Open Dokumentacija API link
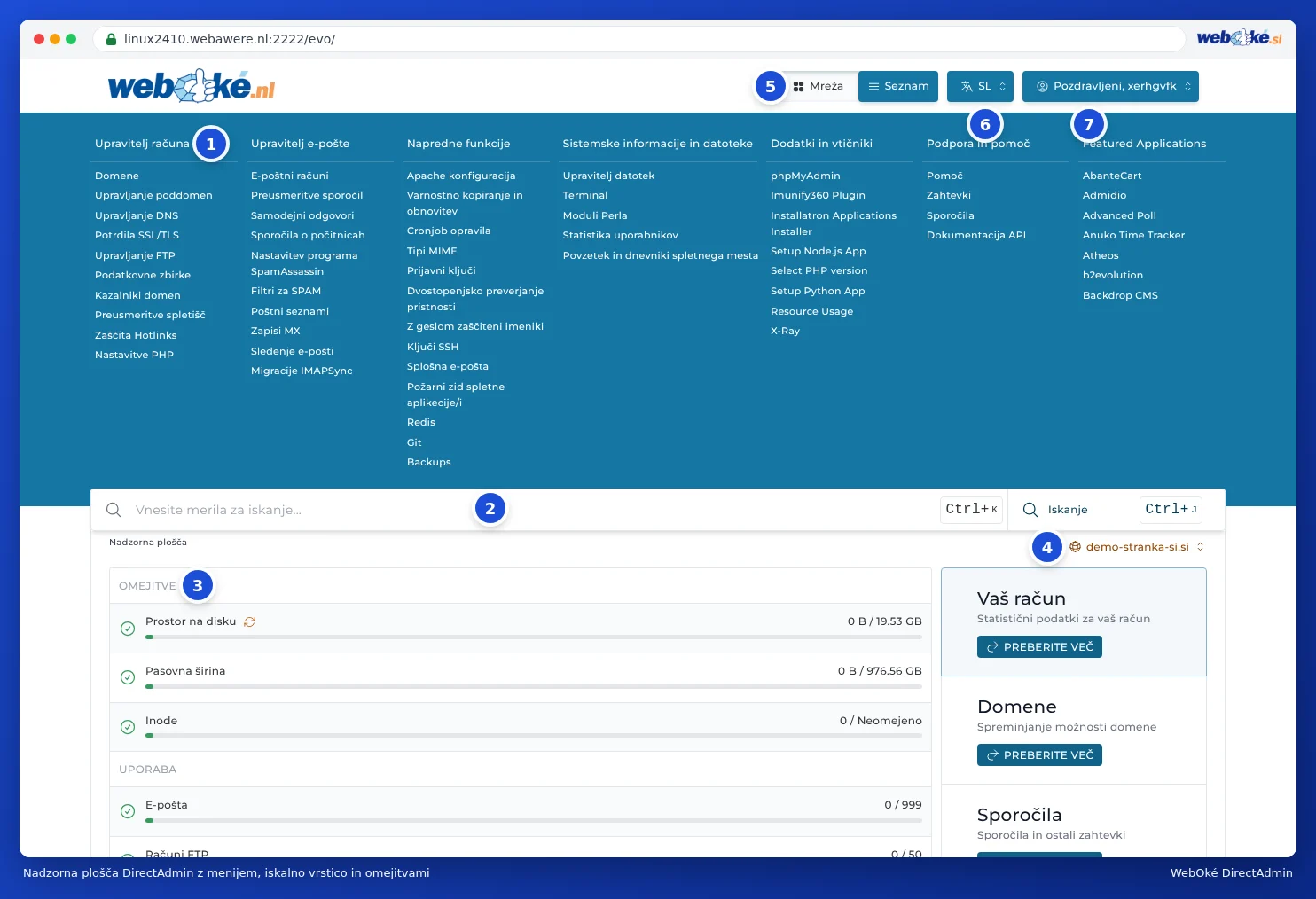The height and width of the screenshot is (899, 1316). point(976,235)
